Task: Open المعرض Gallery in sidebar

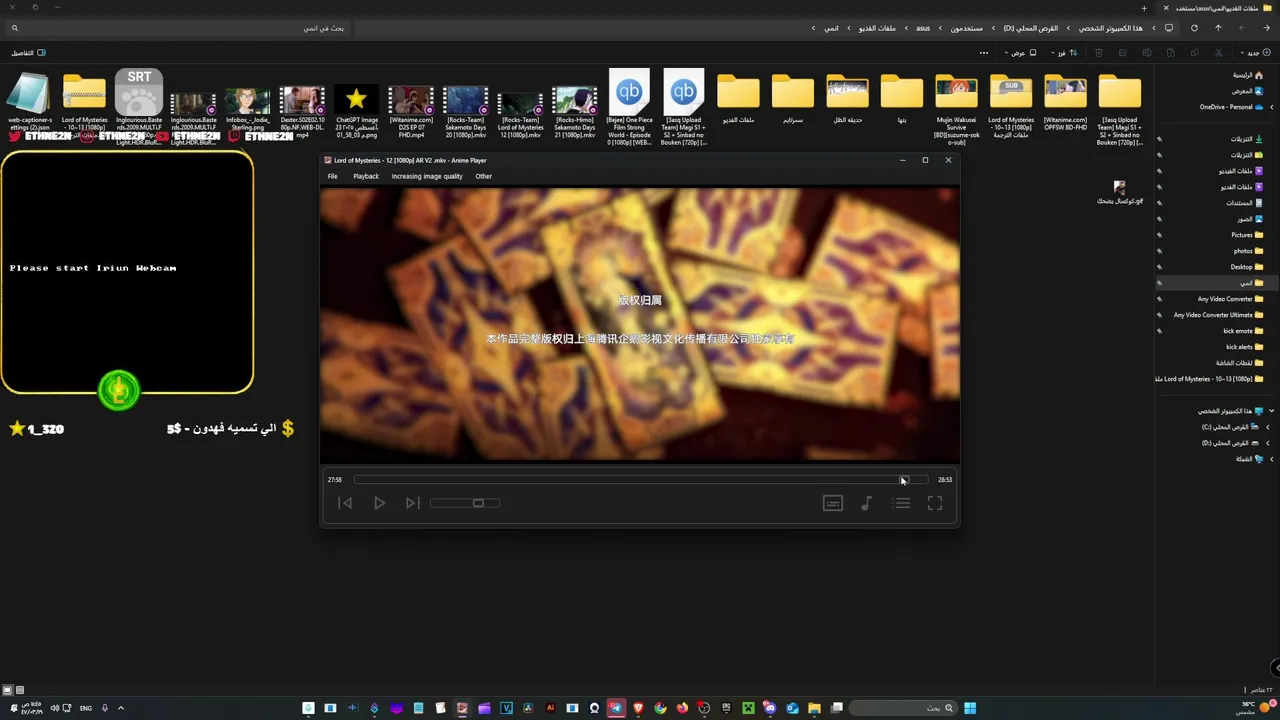Action: pos(1247,91)
